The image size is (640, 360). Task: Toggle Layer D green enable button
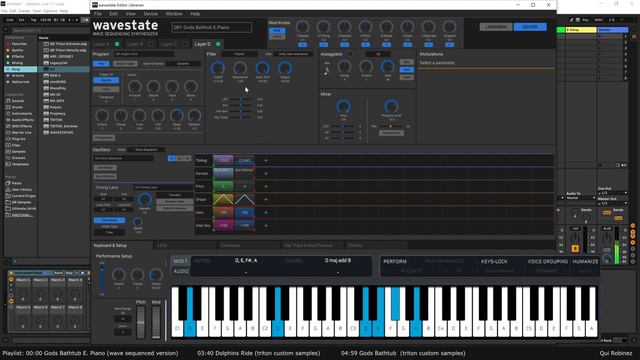click(218, 44)
